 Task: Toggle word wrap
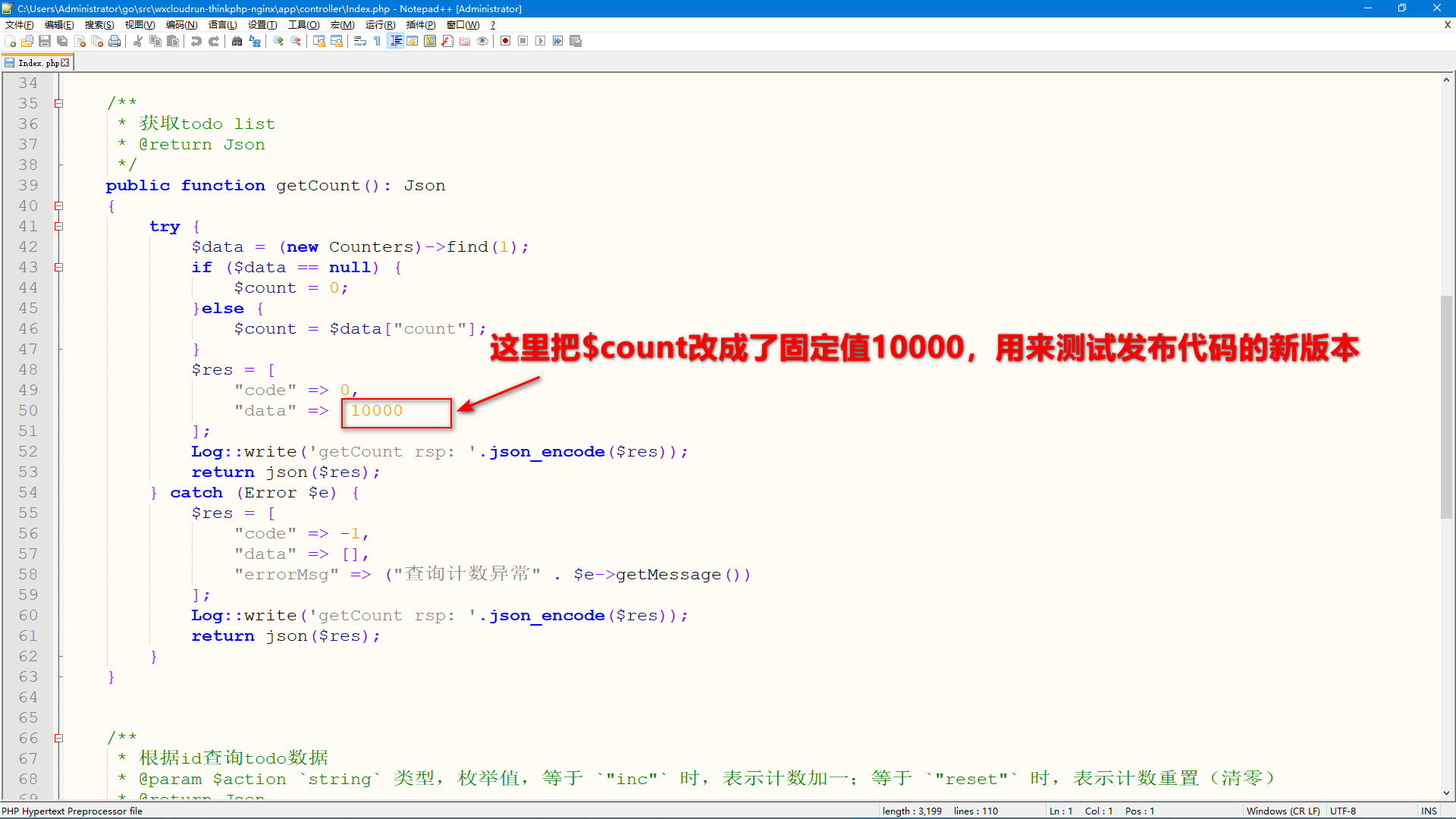(x=359, y=41)
